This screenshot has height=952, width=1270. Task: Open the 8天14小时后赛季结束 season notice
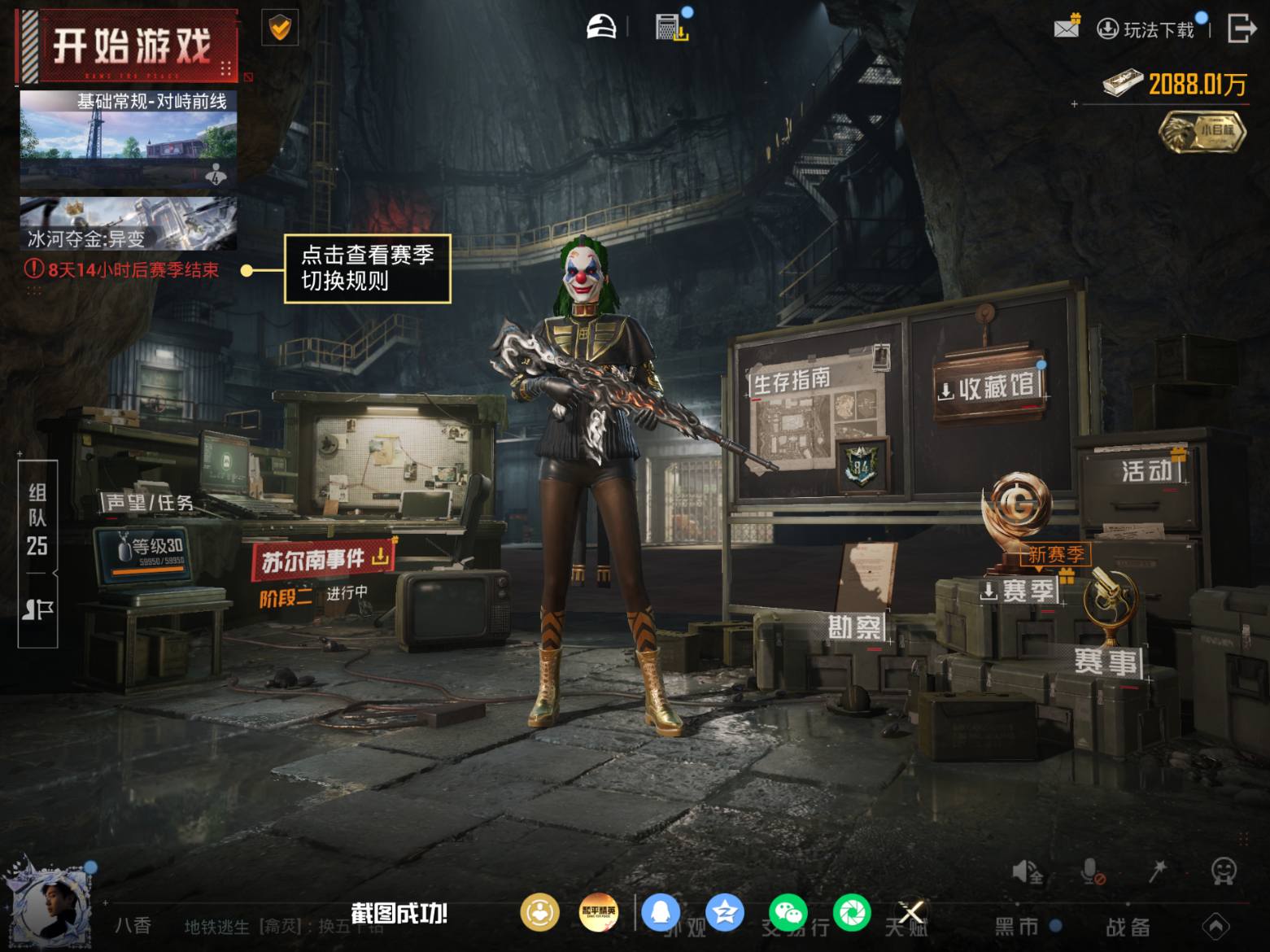pyautogui.click(x=122, y=269)
